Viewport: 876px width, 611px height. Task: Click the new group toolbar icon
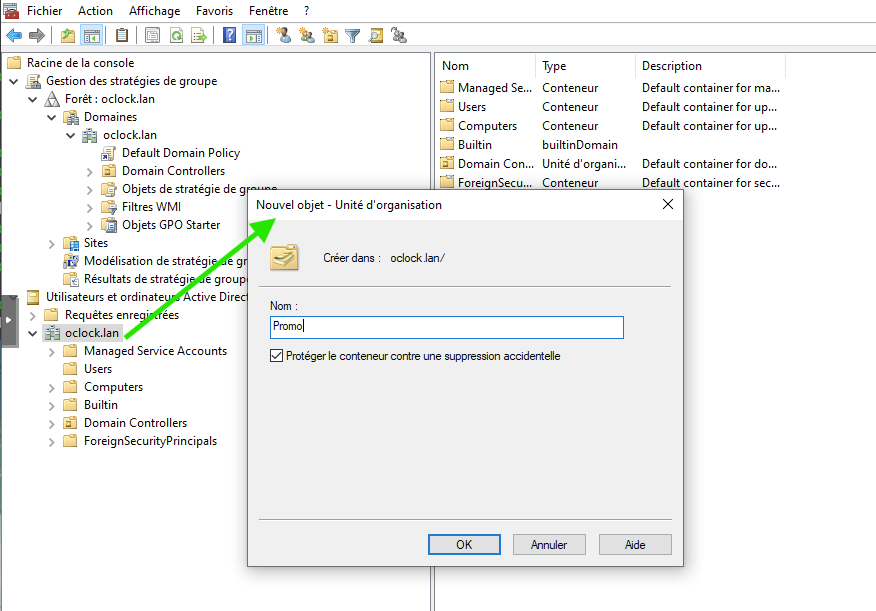tap(306, 36)
